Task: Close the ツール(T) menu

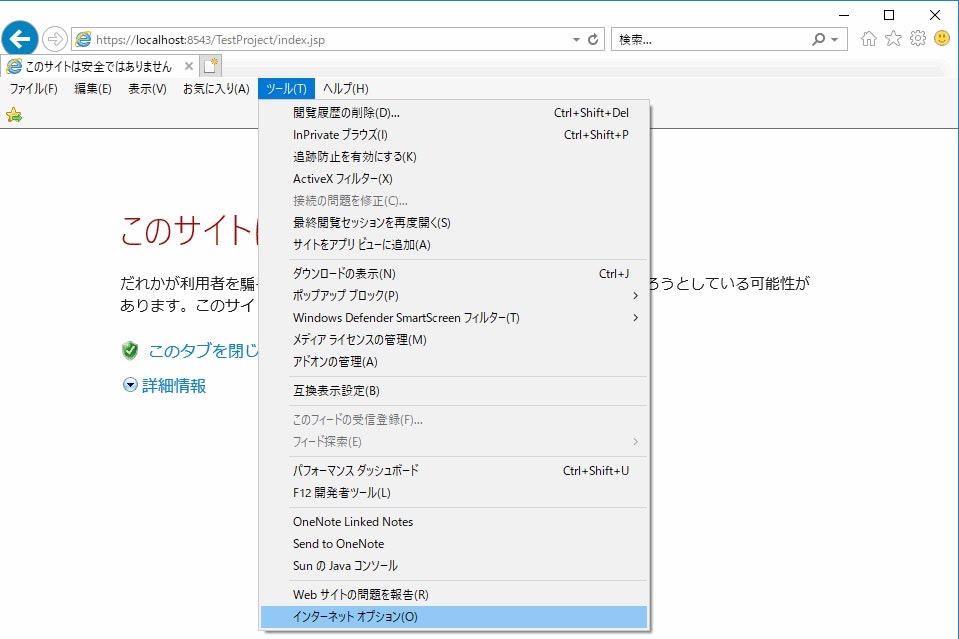Action: pyautogui.click(x=286, y=89)
